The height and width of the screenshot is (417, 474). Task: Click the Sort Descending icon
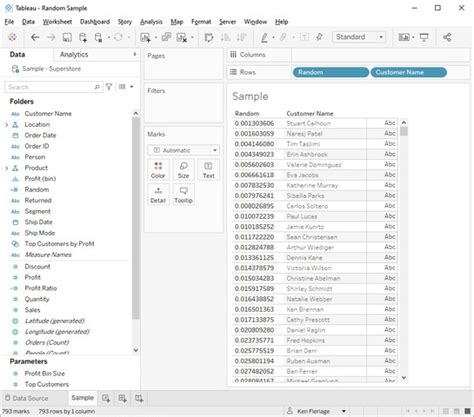click(241, 37)
